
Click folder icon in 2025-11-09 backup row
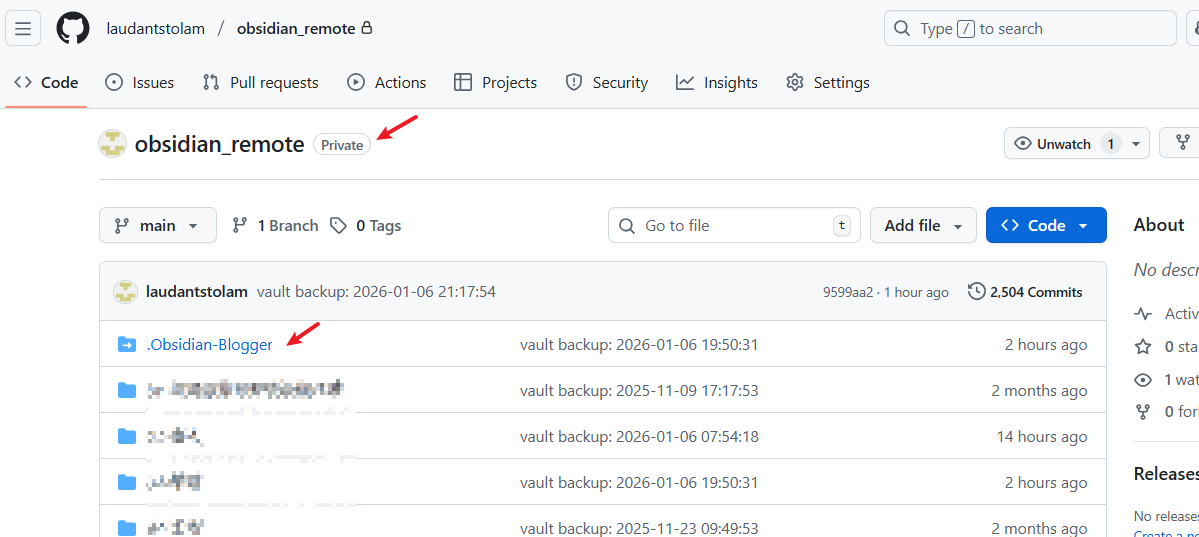(x=127, y=391)
